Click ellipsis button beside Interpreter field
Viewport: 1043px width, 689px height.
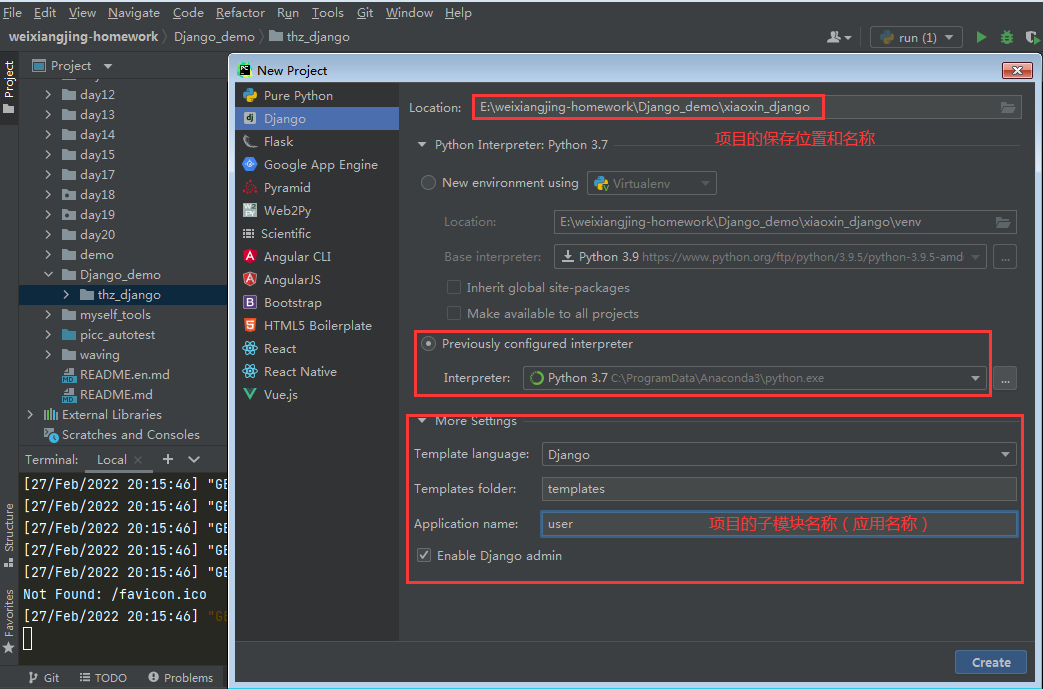click(x=1004, y=378)
